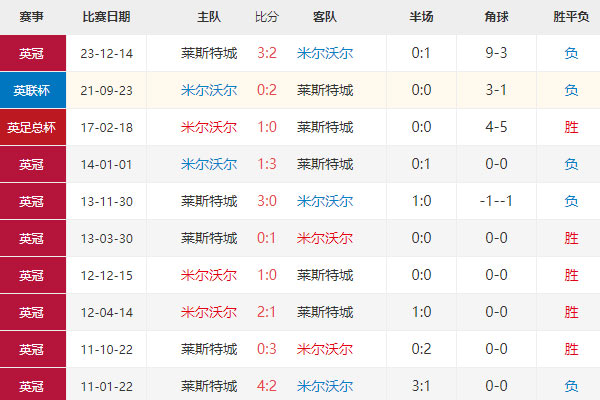Open the 0:1 score for 13-03-30
The image size is (600, 400).
click(266, 238)
